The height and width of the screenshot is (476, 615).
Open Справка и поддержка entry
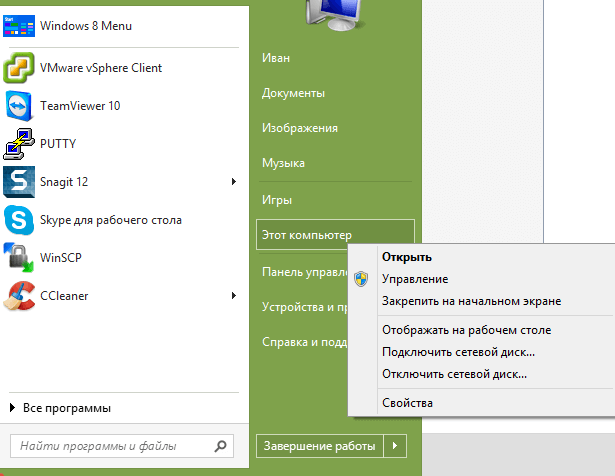coord(304,342)
